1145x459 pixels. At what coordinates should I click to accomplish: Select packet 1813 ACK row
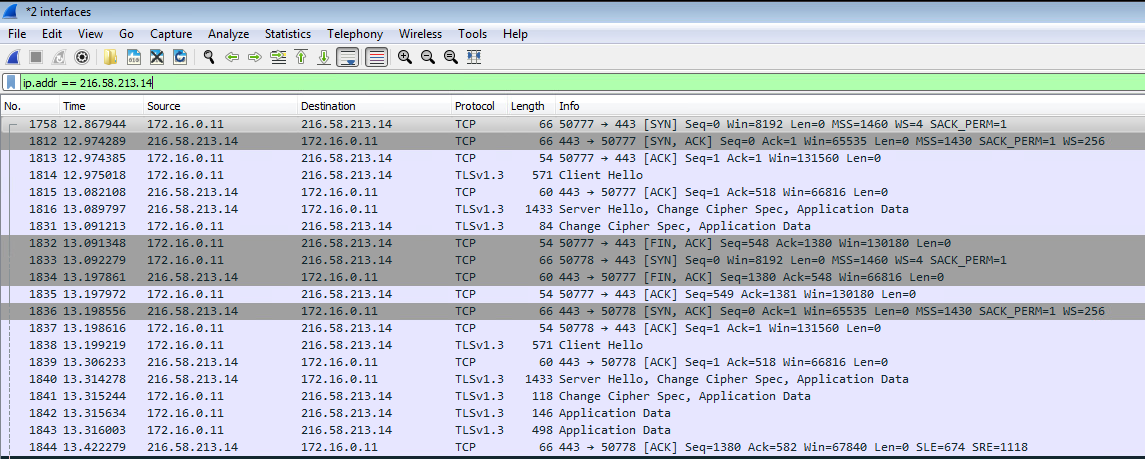(x=572, y=158)
